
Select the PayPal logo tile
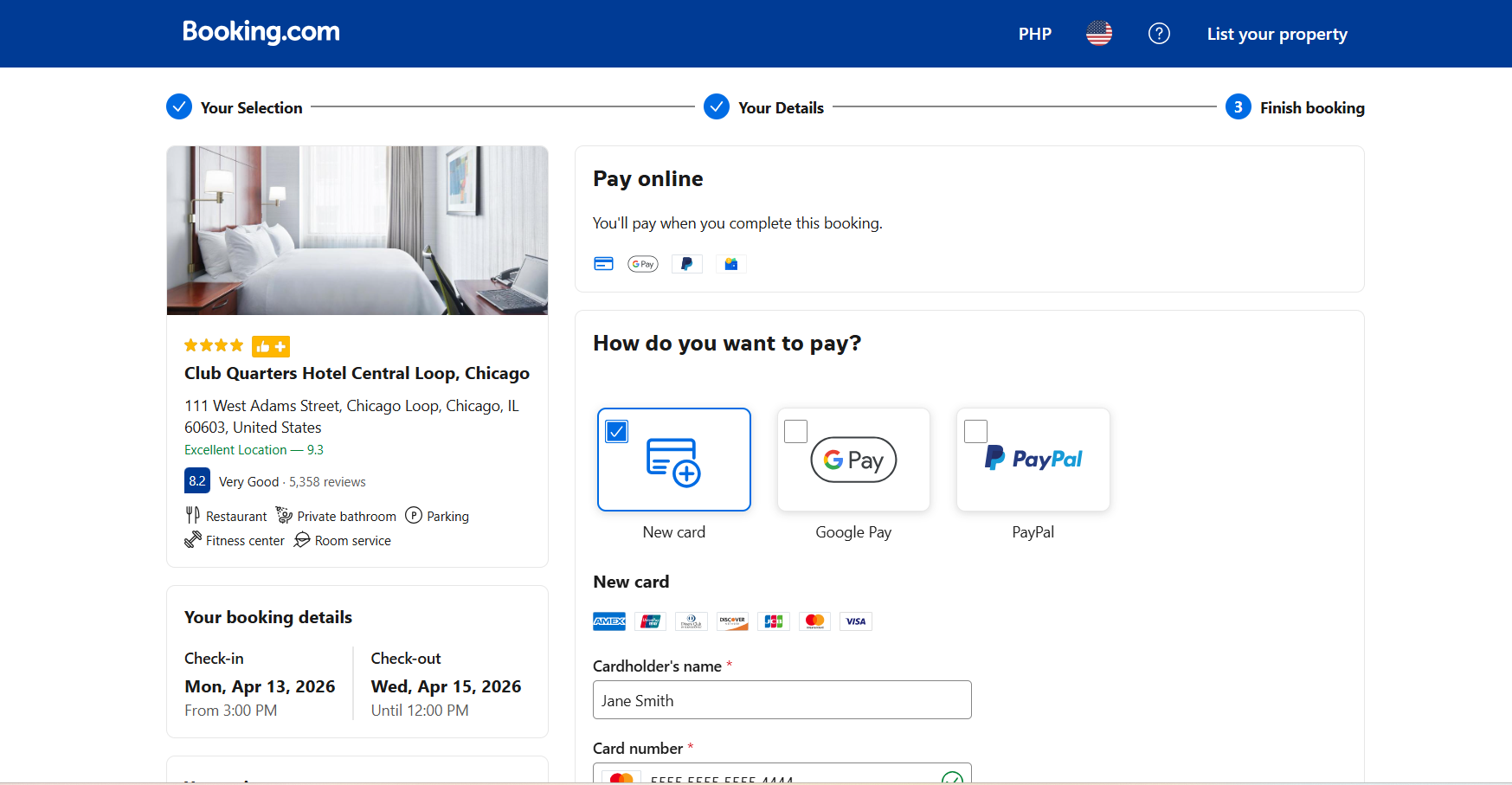(x=1033, y=460)
